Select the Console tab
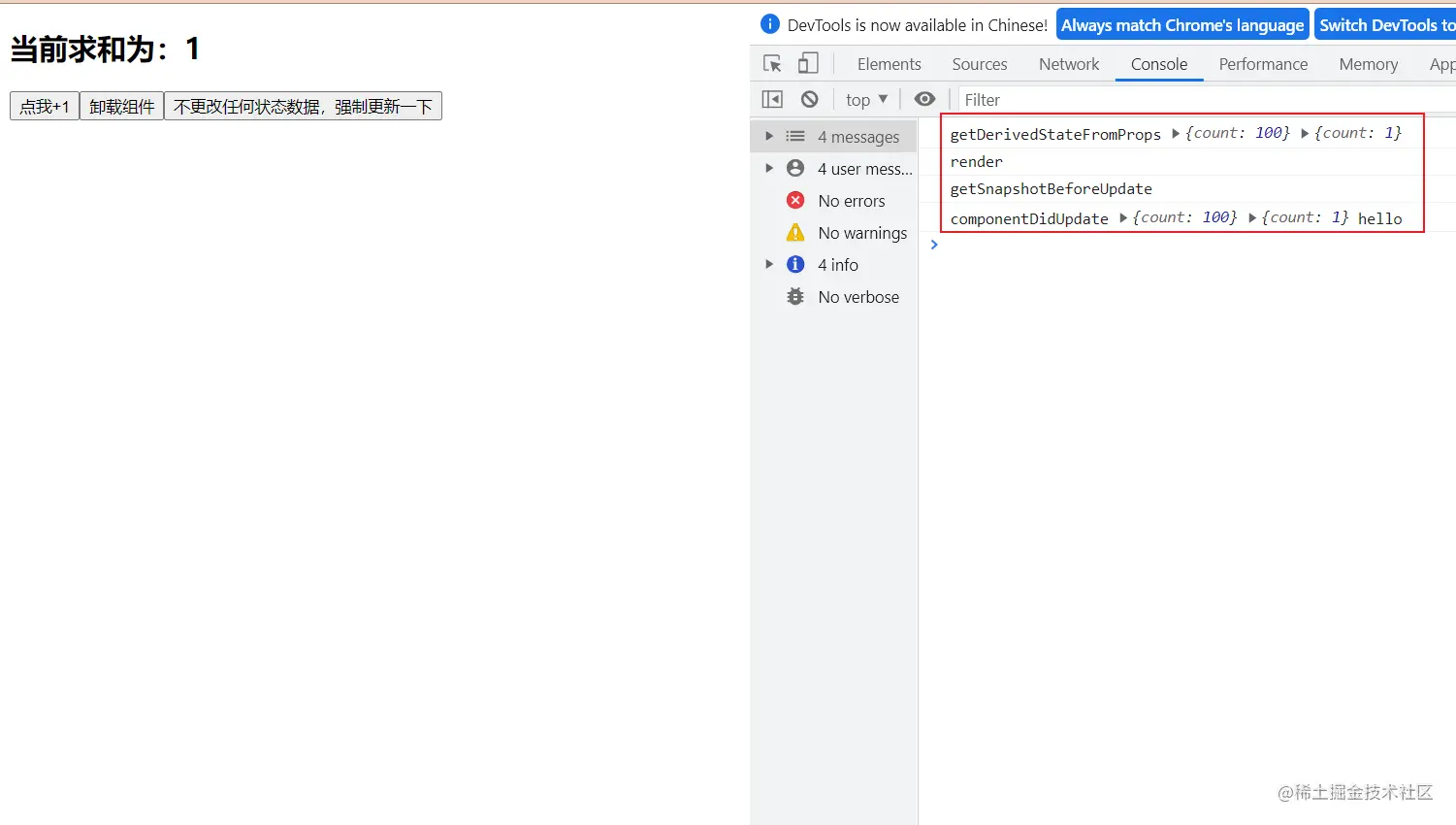1456x825 pixels. 1159,64
